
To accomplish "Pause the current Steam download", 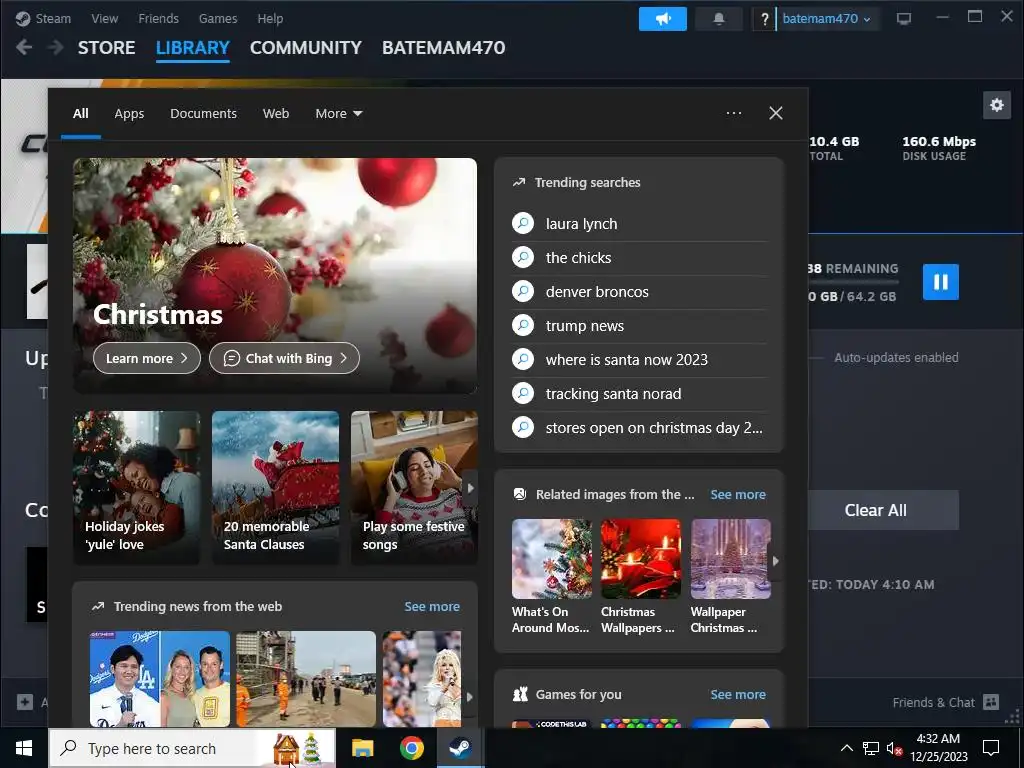I will pyautogui.click(x=940, y=281).
